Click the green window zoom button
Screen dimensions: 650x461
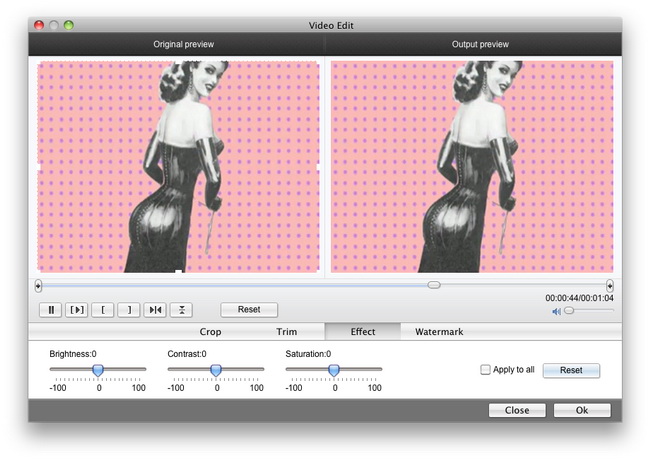69,25
